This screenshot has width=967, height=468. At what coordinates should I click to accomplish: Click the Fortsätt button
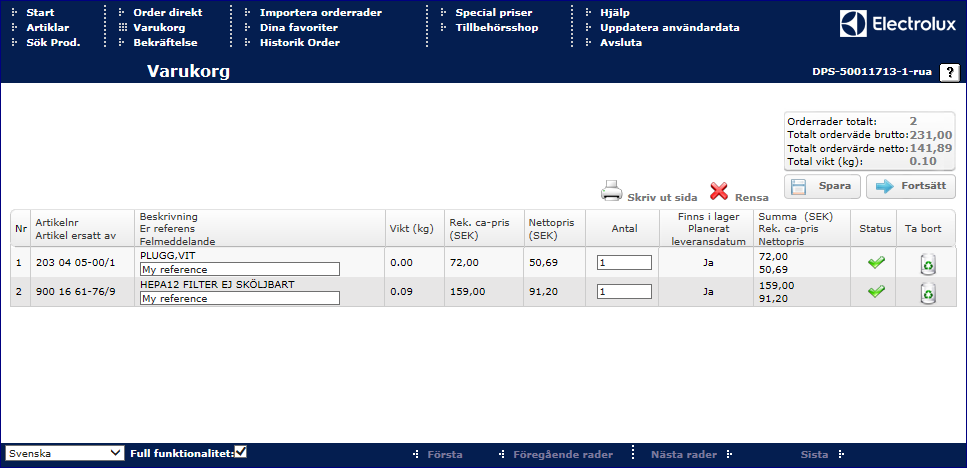911,186
